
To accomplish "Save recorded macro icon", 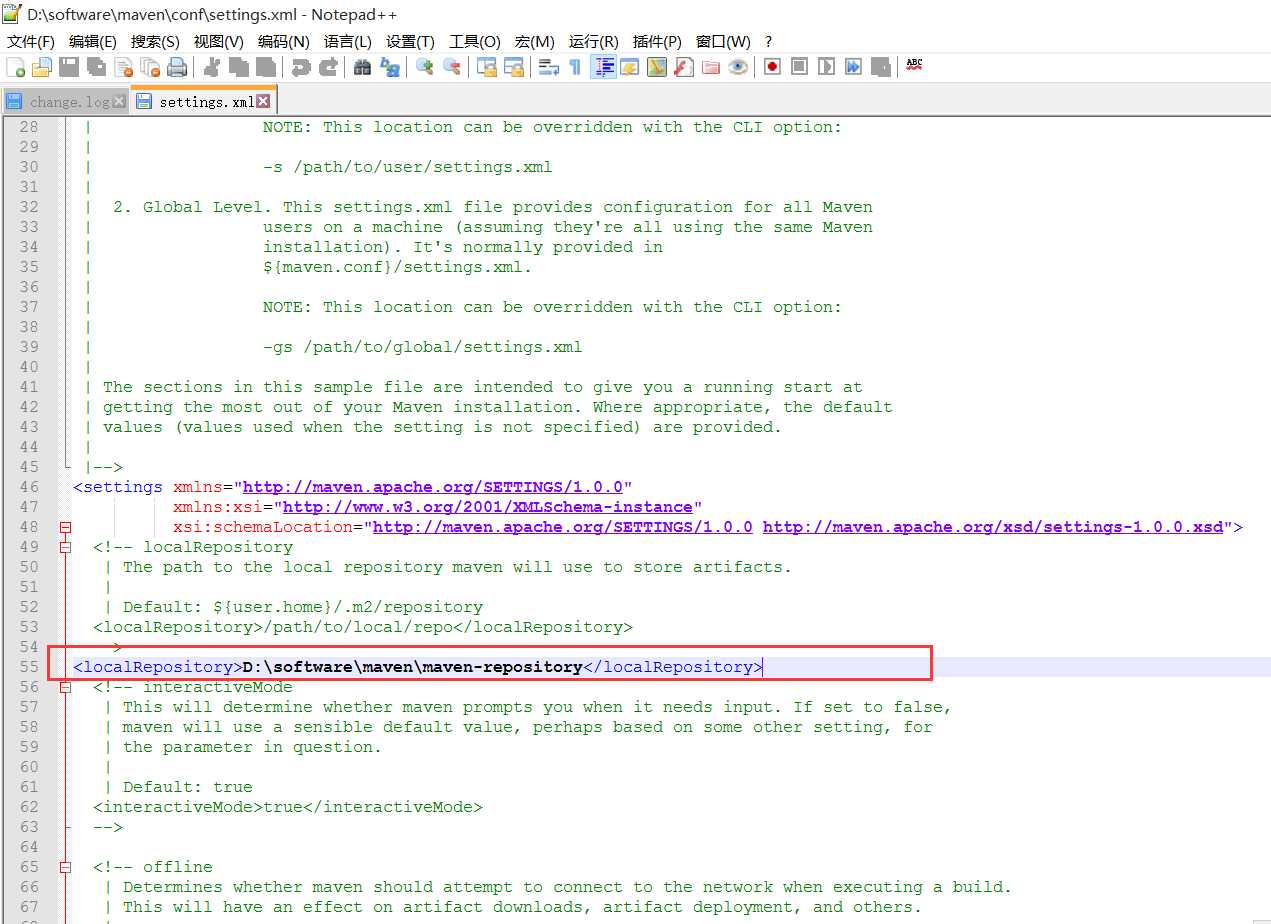I will pyautogui.click(x=880, y=67).
